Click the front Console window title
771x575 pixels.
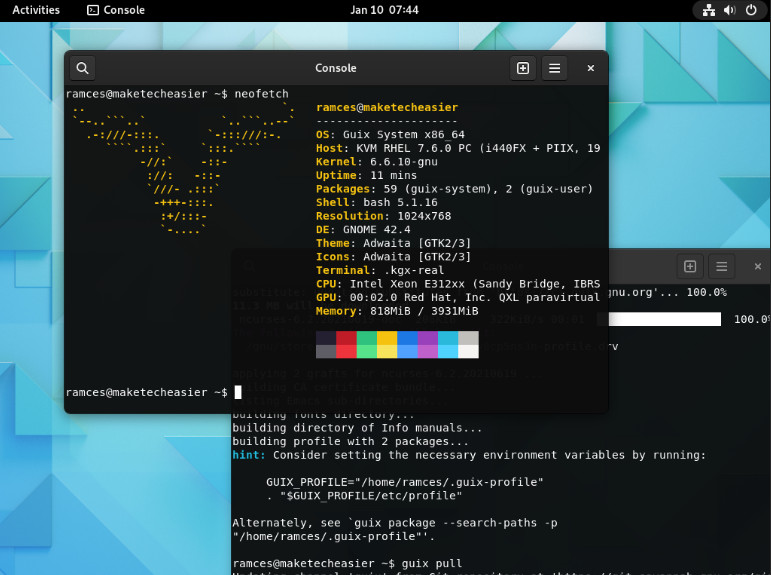tap(336, 68)
